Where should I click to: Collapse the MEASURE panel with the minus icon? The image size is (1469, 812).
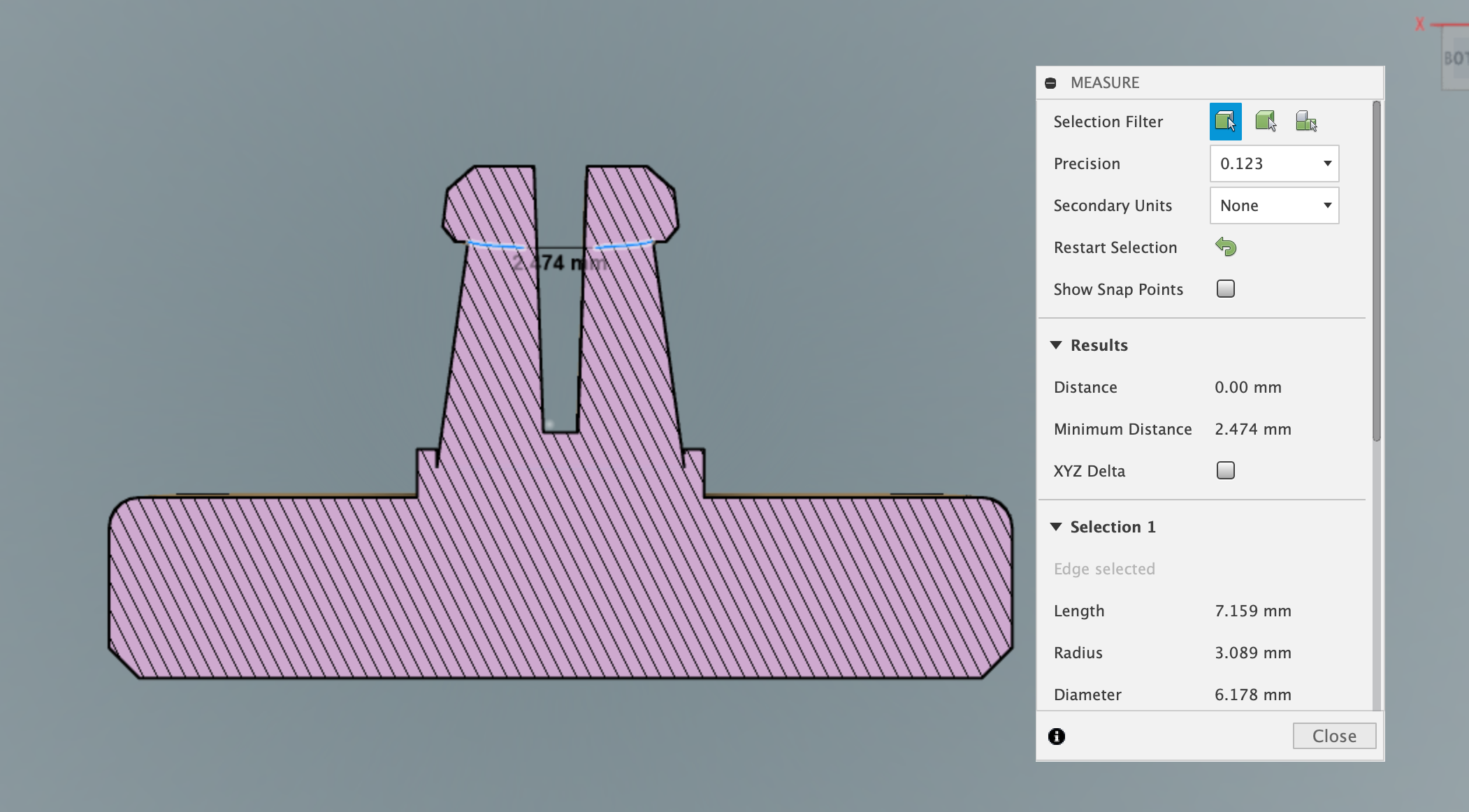point(1050,83)
